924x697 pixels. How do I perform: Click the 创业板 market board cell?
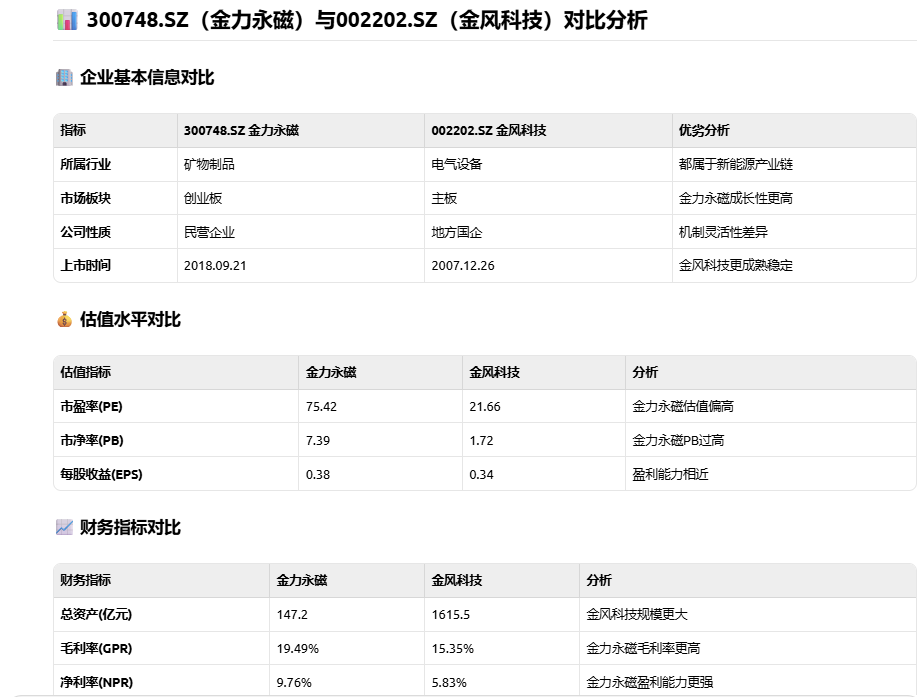point(203,198)
